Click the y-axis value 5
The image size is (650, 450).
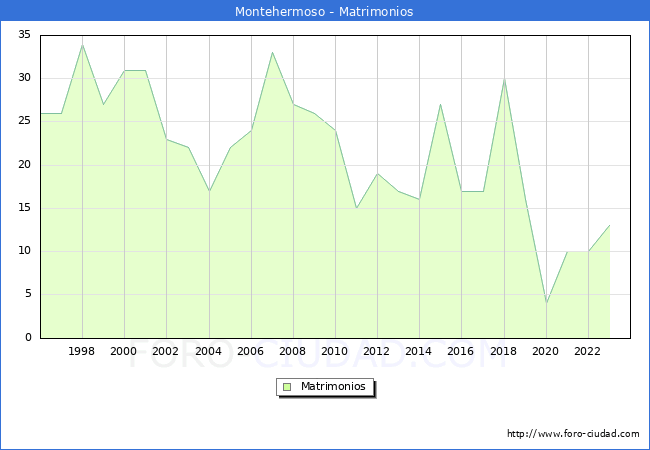28,294
